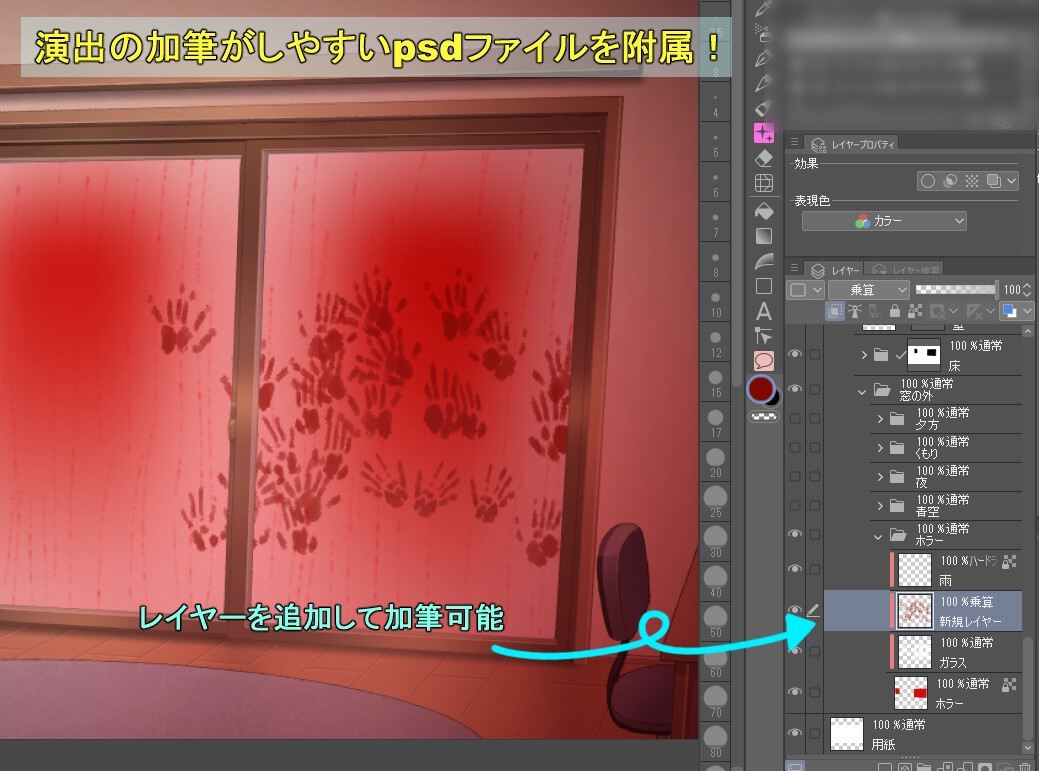This screenshot has width=1039, height=771.
Task: Collapse the 窓の外 layer folder
Action: [863, 390]
